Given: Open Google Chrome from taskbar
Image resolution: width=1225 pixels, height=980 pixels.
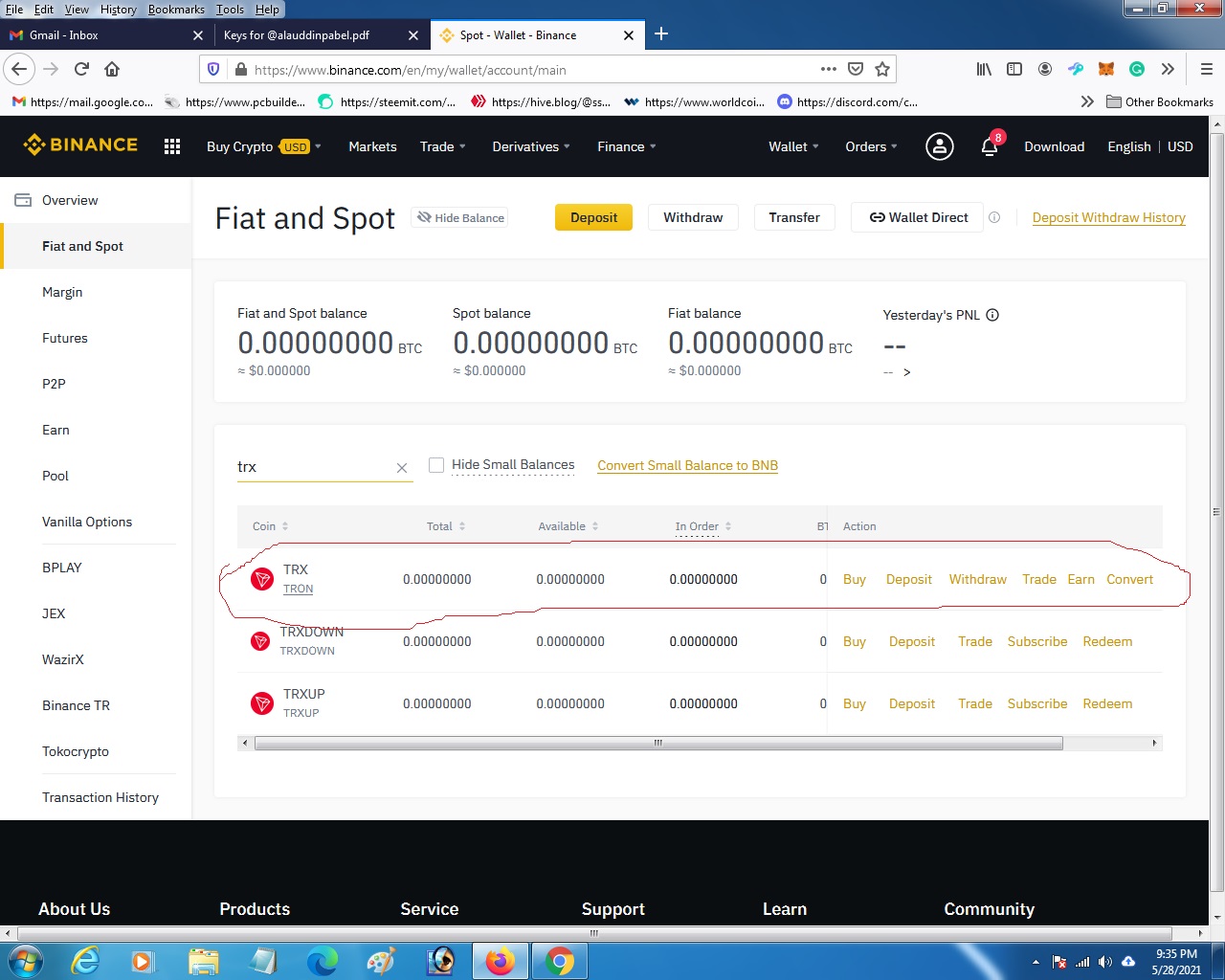Looking at the screenshot, I should coord(560,961).
